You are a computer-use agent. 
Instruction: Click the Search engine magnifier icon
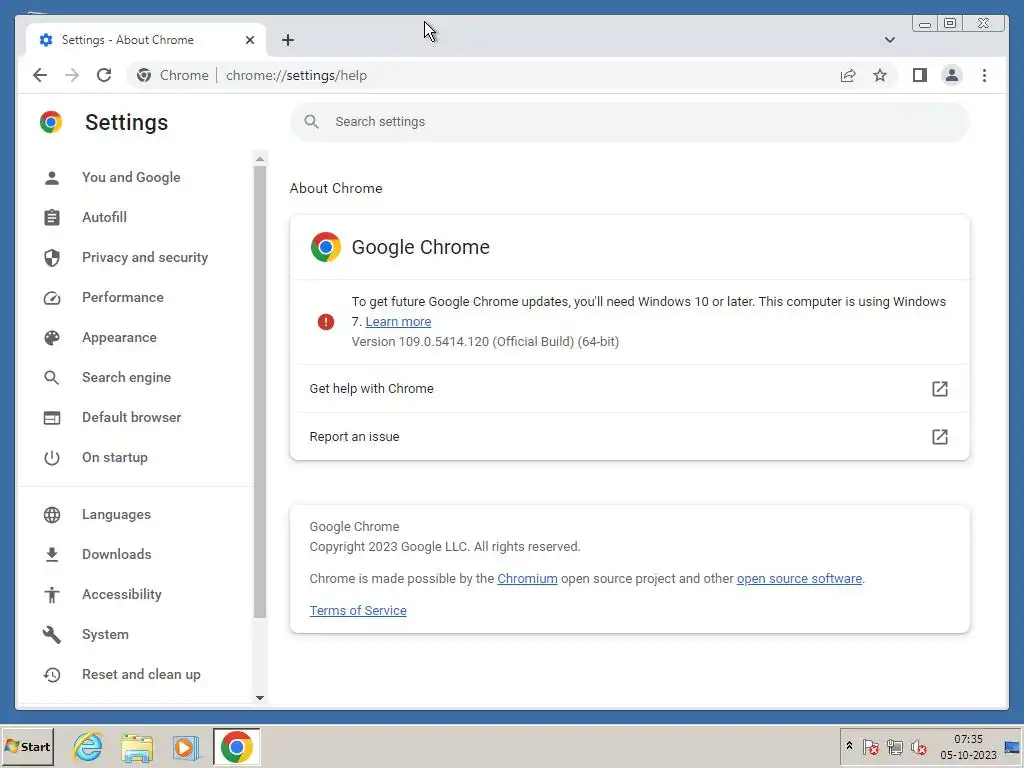(52, 377)
